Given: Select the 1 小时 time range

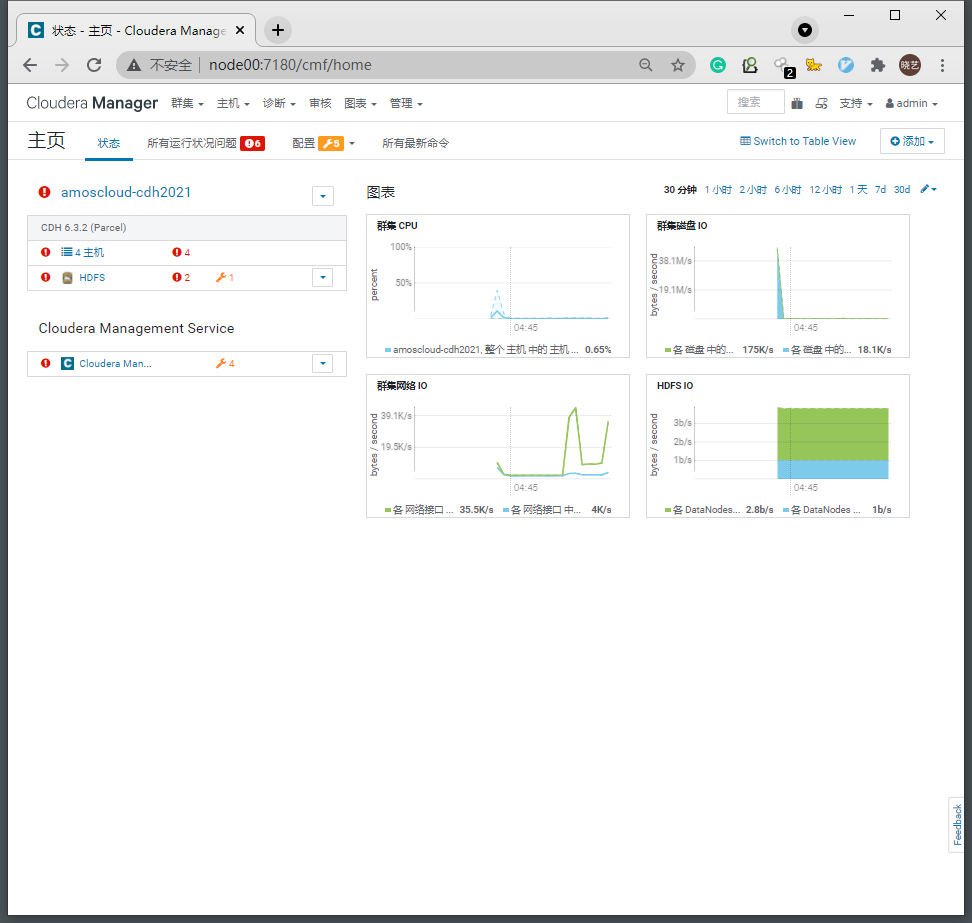Looking at the screenshot, I should [x=718, y=190].
